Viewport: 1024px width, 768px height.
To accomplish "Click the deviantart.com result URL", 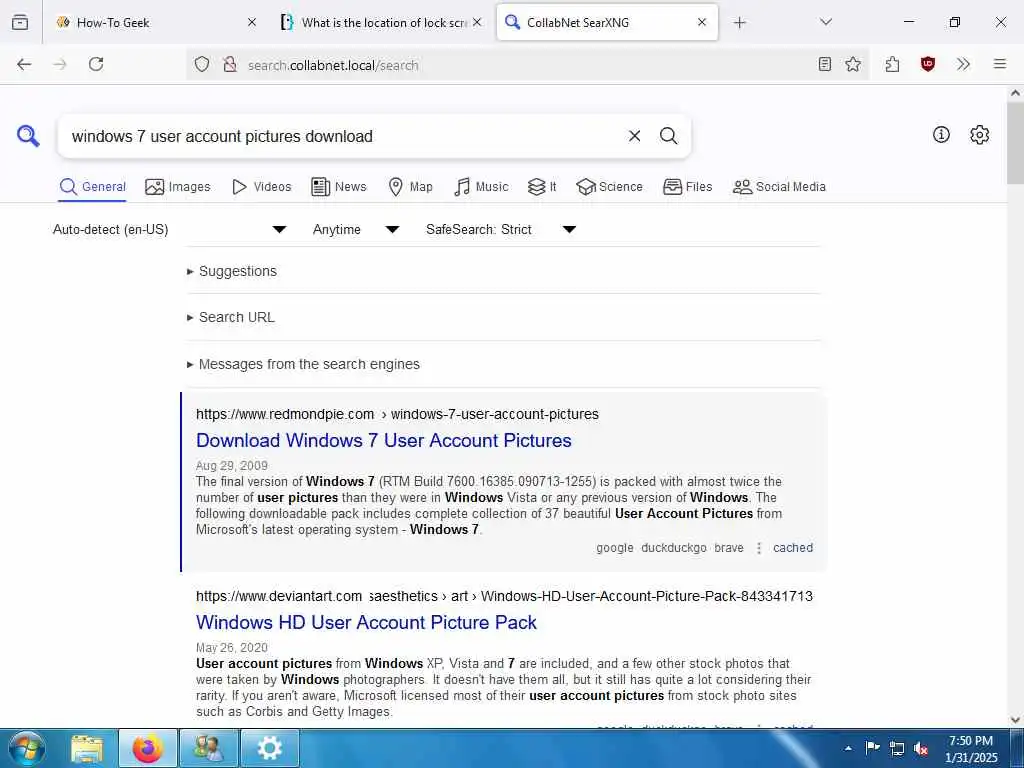I will [504, 596].
